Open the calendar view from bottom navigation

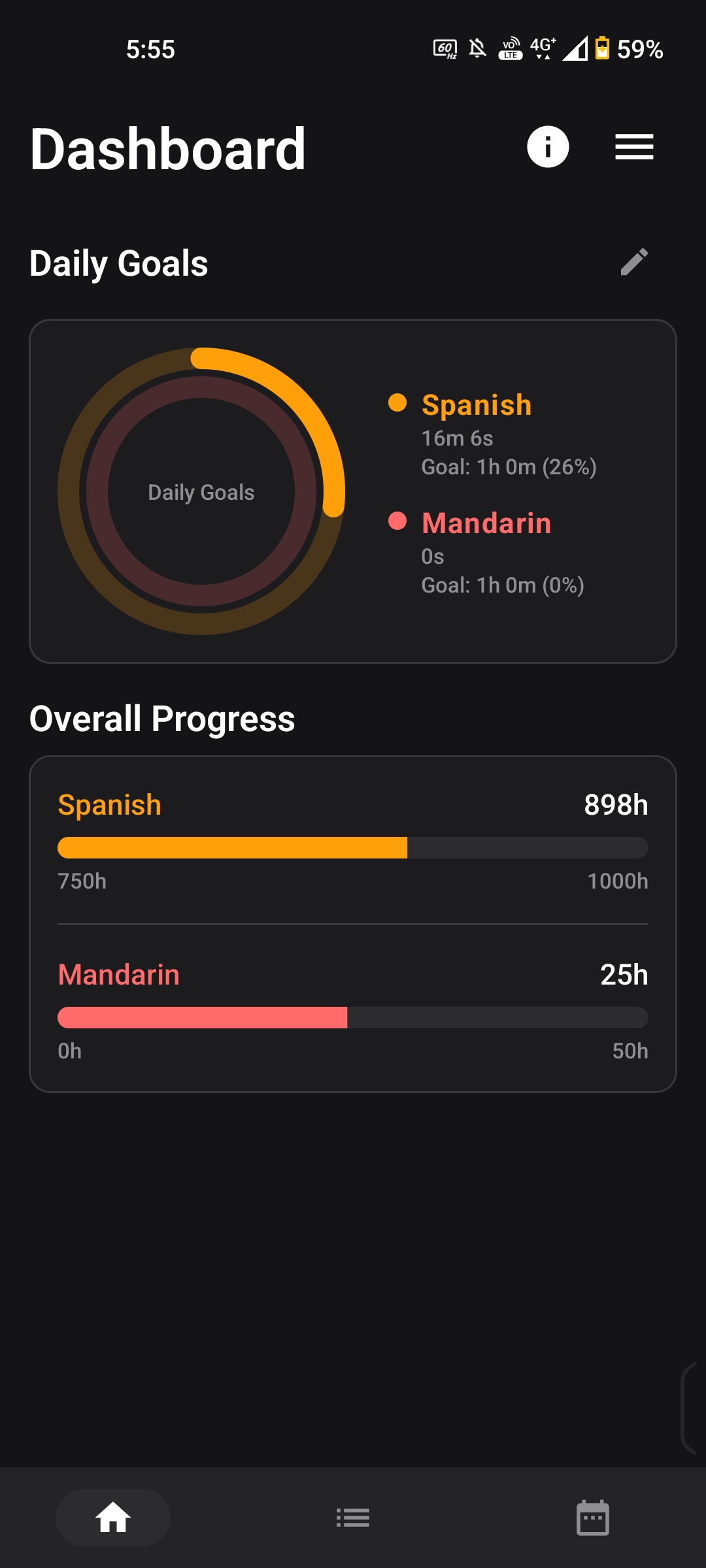[592, 1518]
